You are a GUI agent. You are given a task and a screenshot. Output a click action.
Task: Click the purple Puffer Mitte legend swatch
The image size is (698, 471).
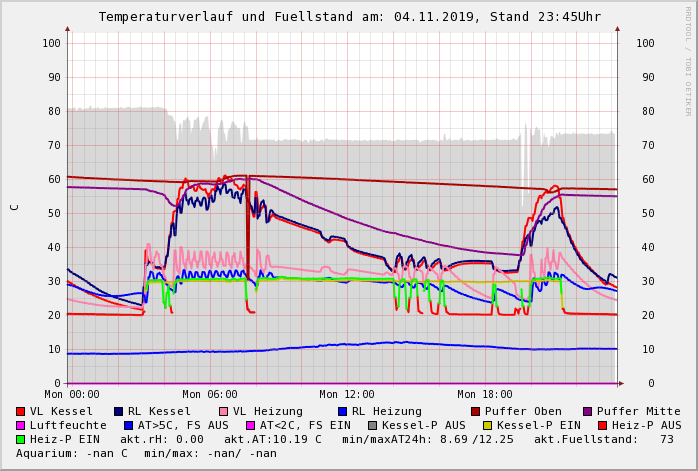click(x=587, y=411)
